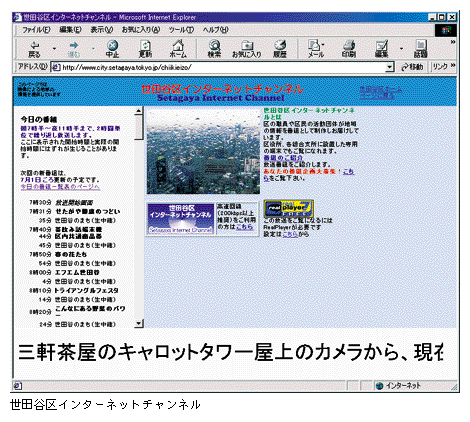Screen dimensions: 470x422
Task: Follow the 世田谷区ホーム link in the header
Action: [x=381, y=92]
